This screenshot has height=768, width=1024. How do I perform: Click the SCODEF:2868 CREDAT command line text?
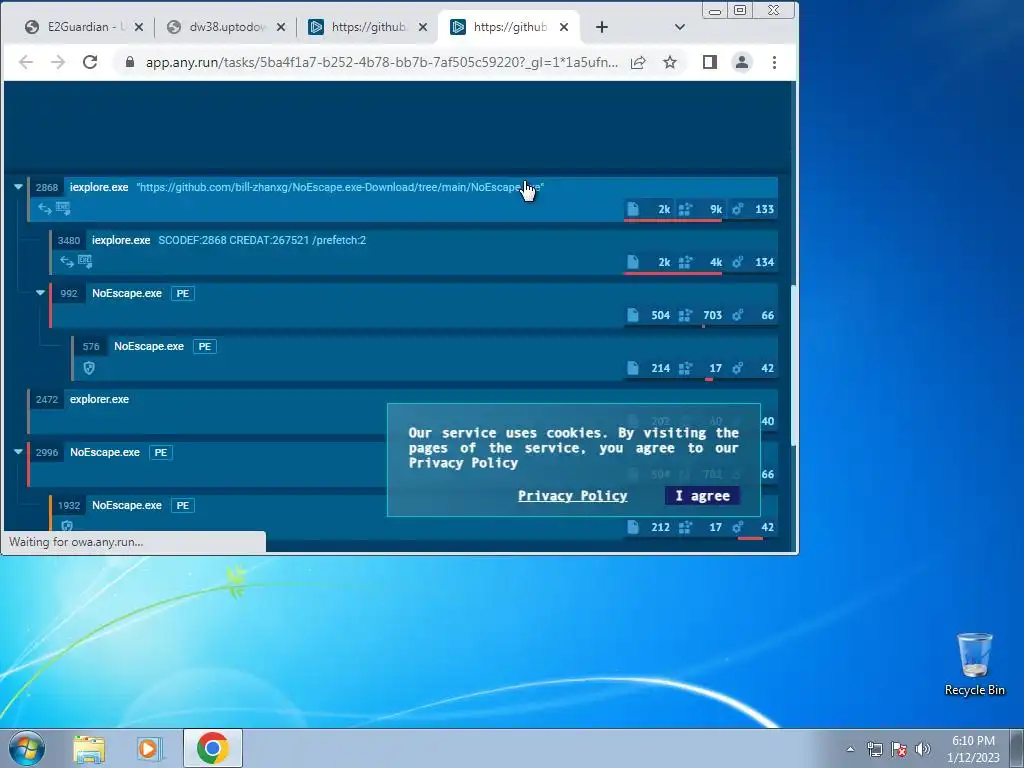[x=262, y=240]
